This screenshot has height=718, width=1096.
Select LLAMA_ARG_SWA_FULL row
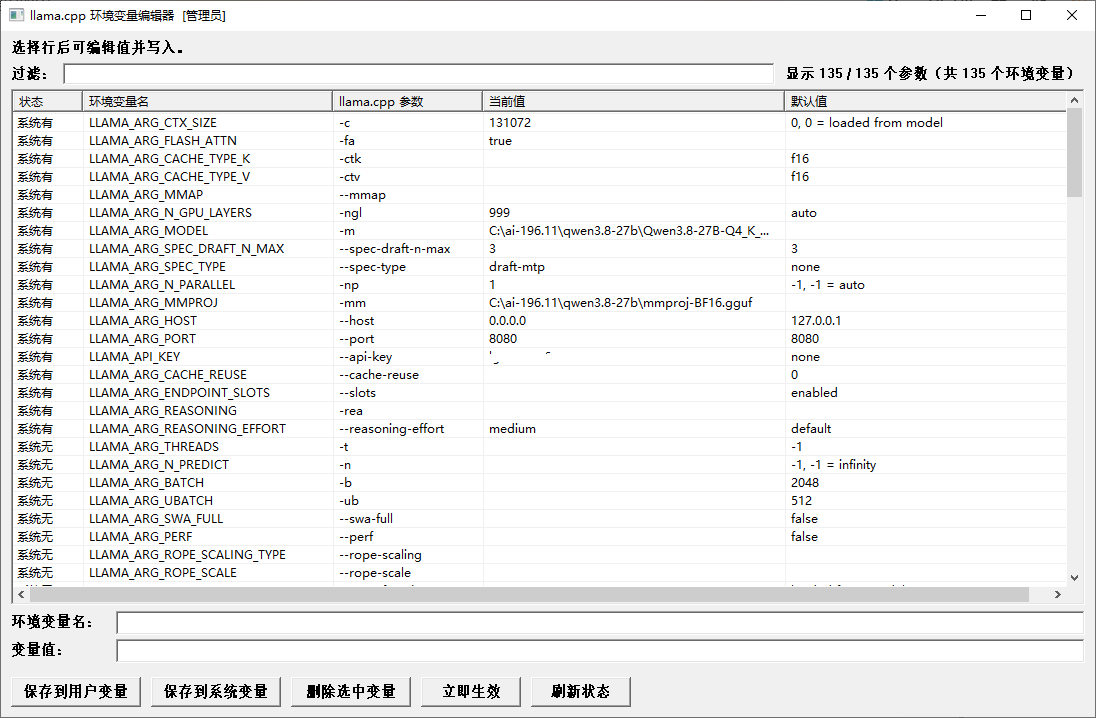coord(540,519)
